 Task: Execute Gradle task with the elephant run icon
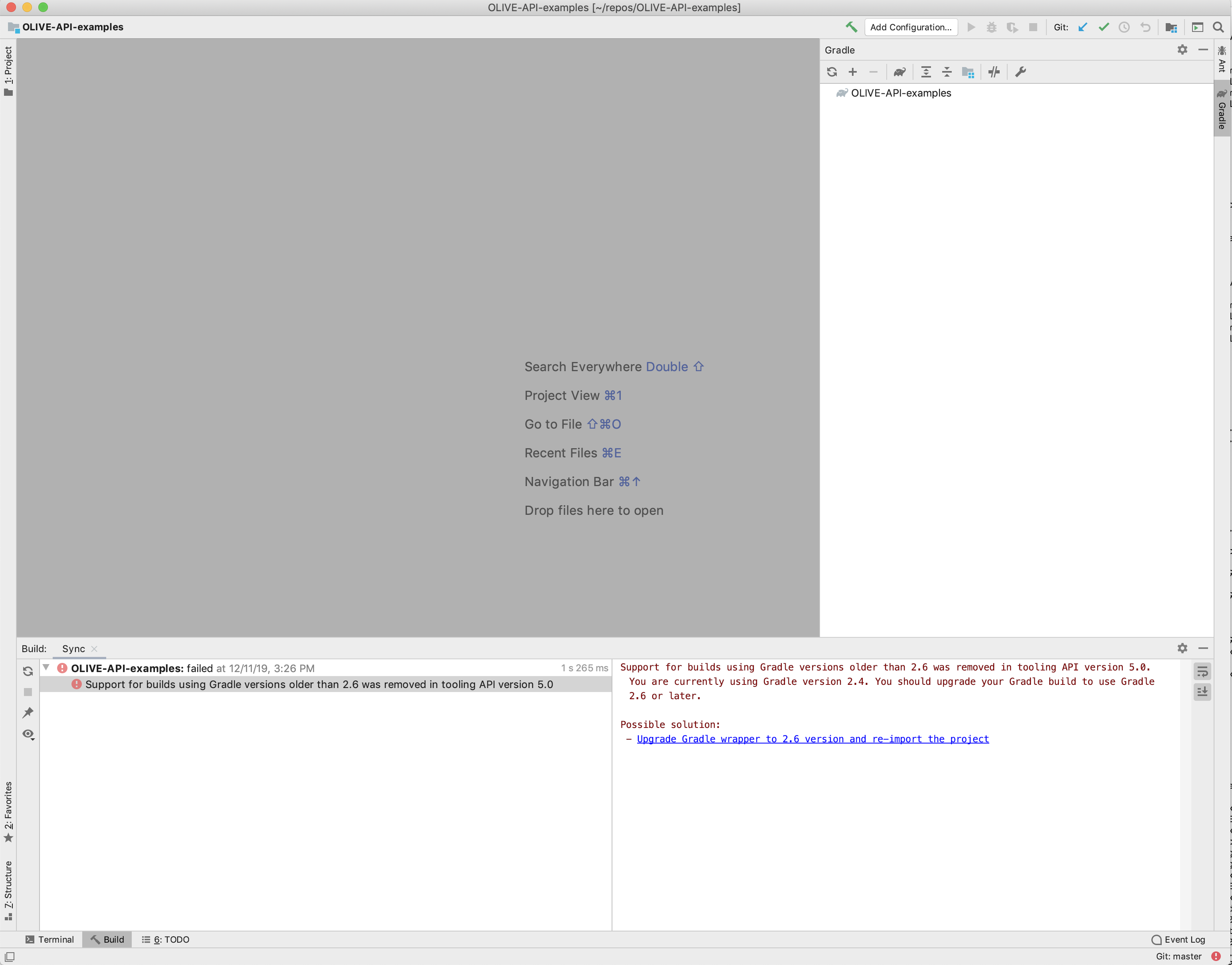pos(900,72)
